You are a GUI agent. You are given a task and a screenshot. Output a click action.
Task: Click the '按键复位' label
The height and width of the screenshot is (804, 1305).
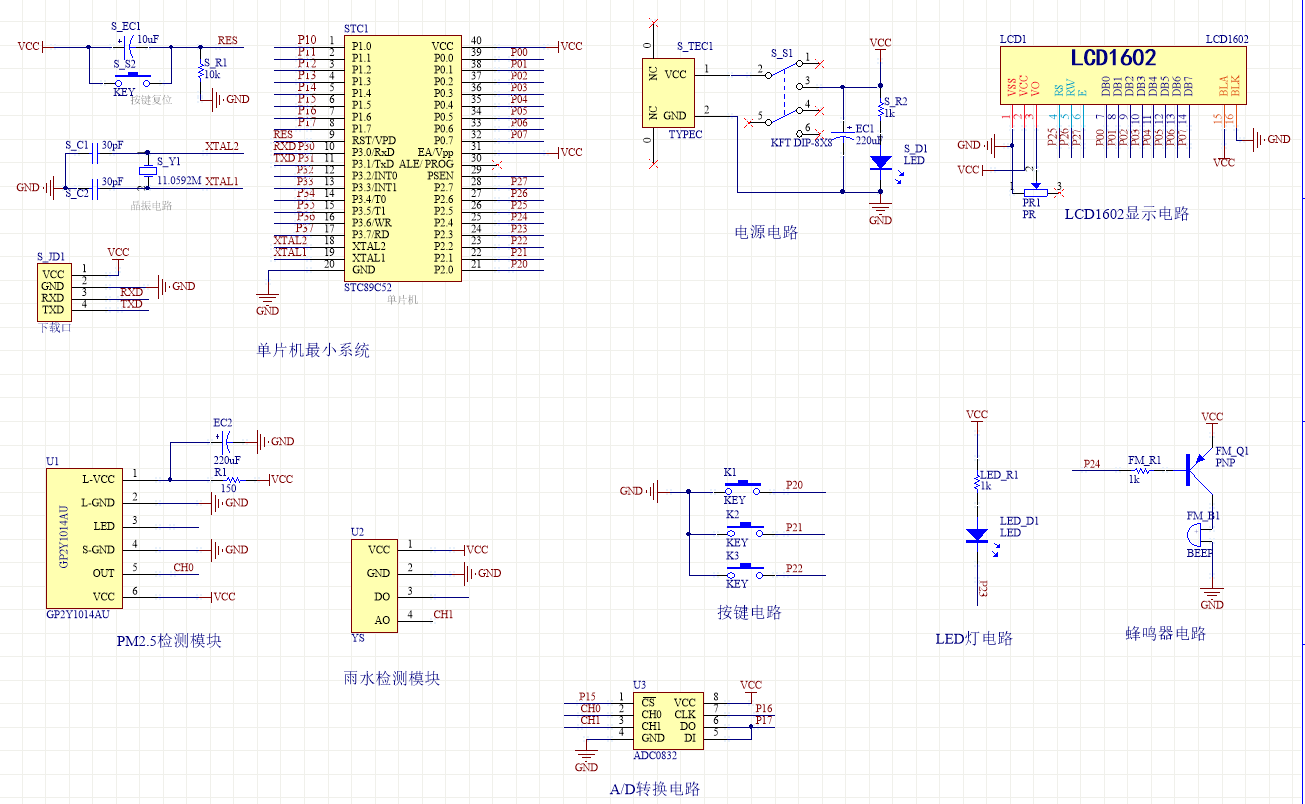pos(152,100)
